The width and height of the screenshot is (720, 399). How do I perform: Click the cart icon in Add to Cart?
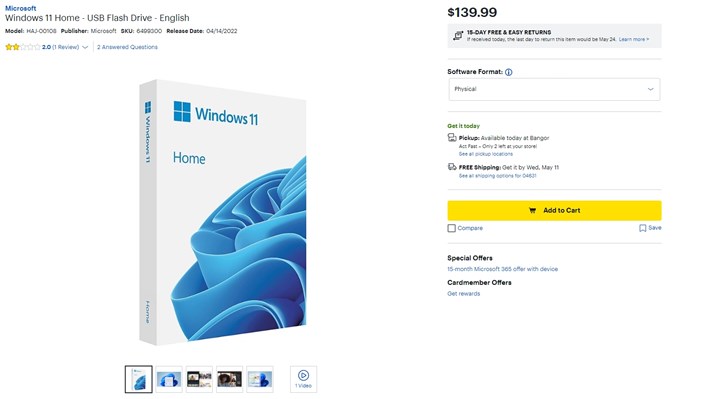532,211
